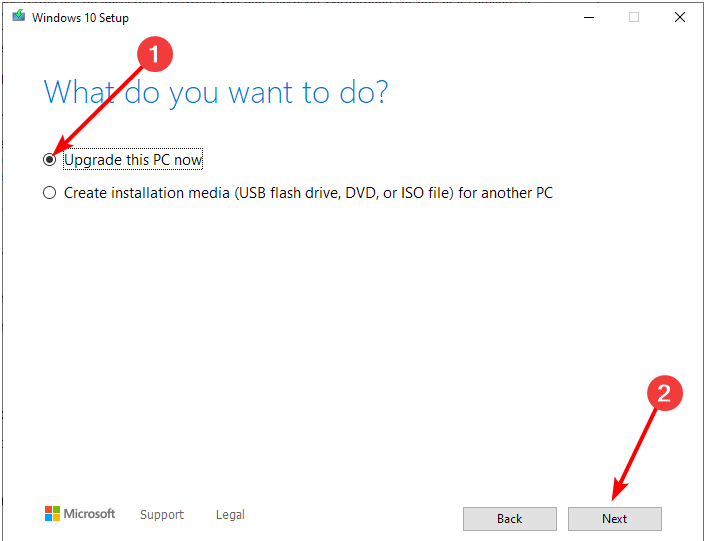Click the Microsoft logo in the footer
Screen dimensions: 705x541
pos(80,514)
